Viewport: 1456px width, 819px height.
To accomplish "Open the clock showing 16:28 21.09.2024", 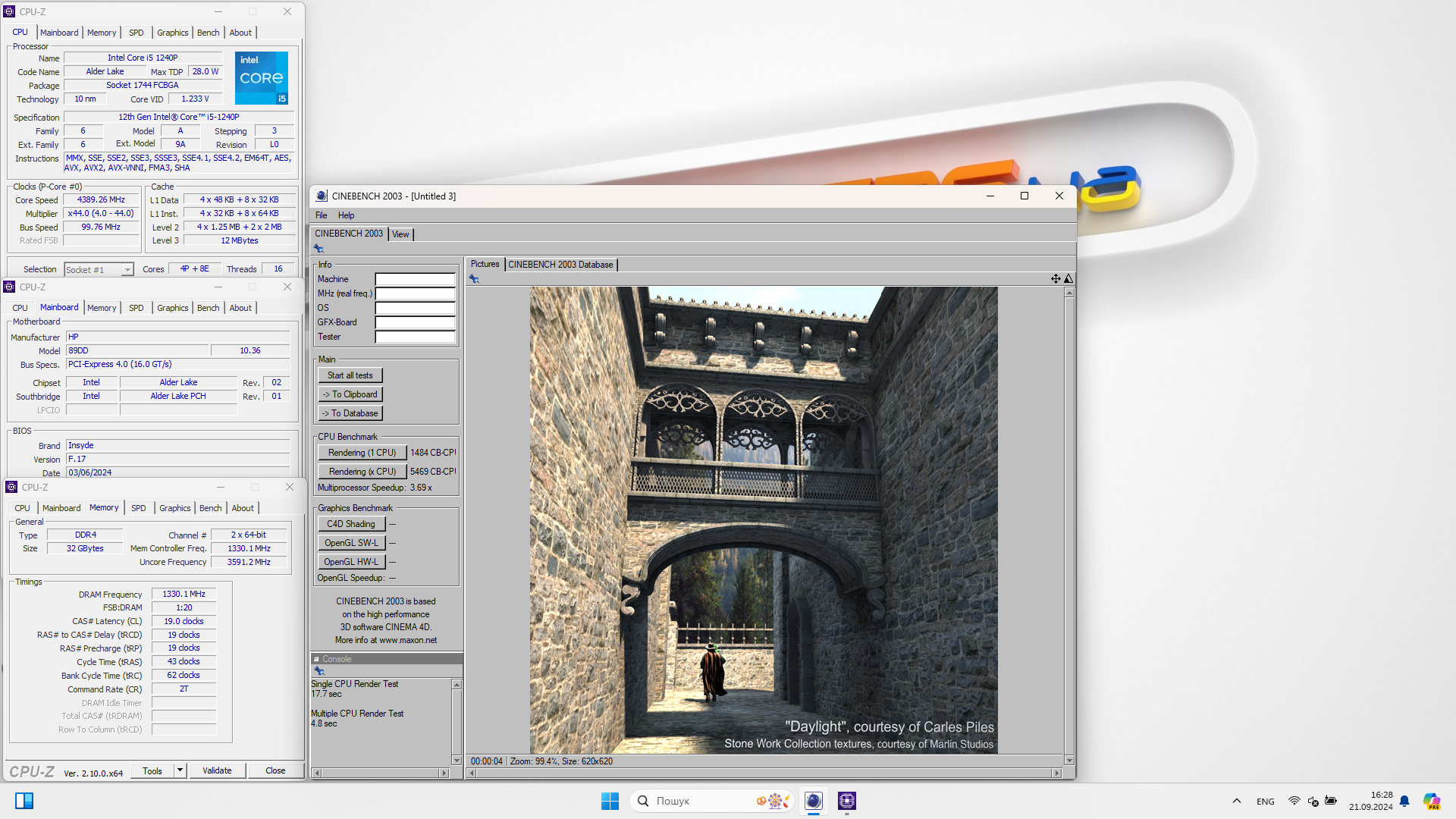I will click(x=1370, y=801).
